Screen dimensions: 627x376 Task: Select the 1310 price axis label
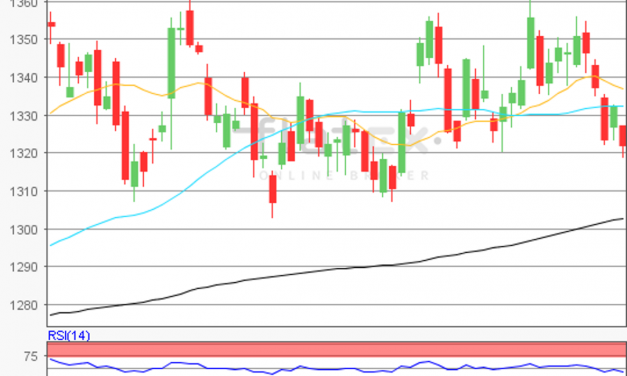[25, 192]
